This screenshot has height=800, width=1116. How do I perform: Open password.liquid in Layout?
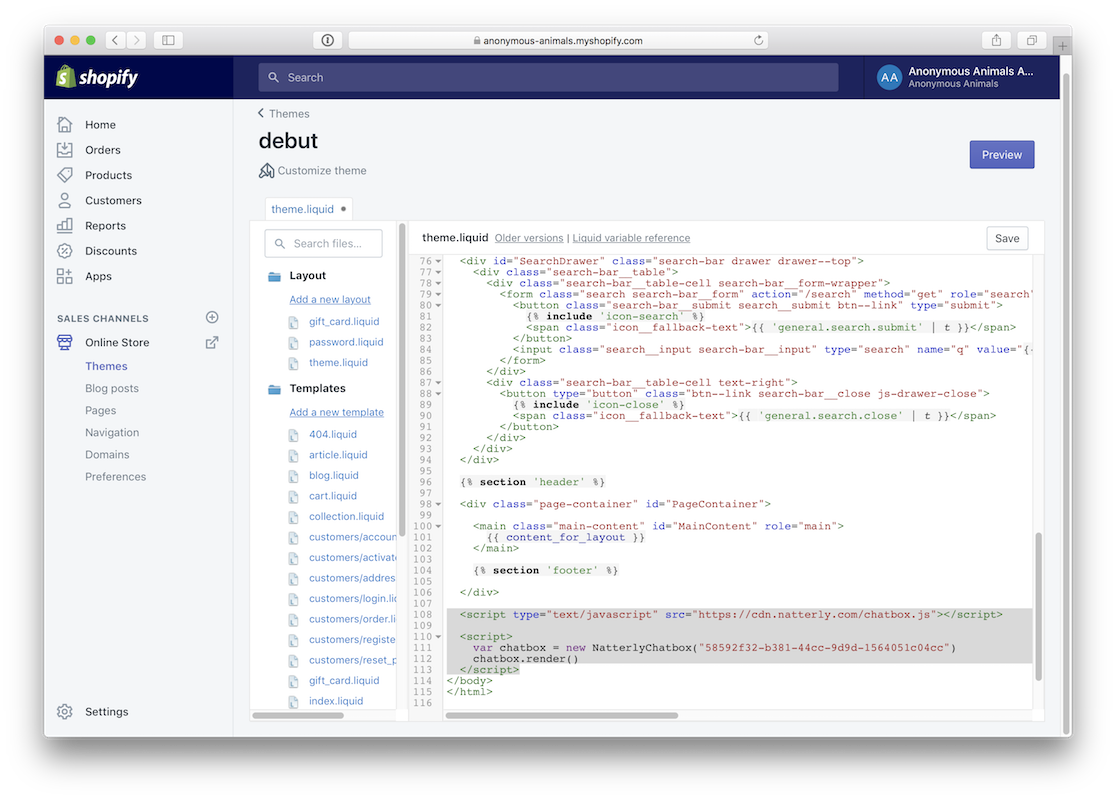[346, 342]
